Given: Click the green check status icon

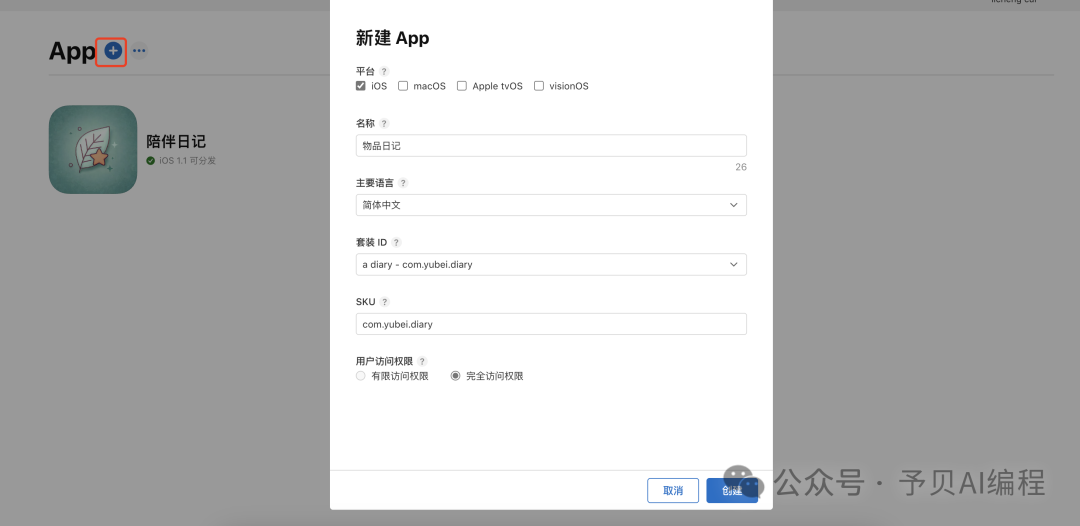Looking at the screenshot, I should pyautogui.click(x=151, y=160).
